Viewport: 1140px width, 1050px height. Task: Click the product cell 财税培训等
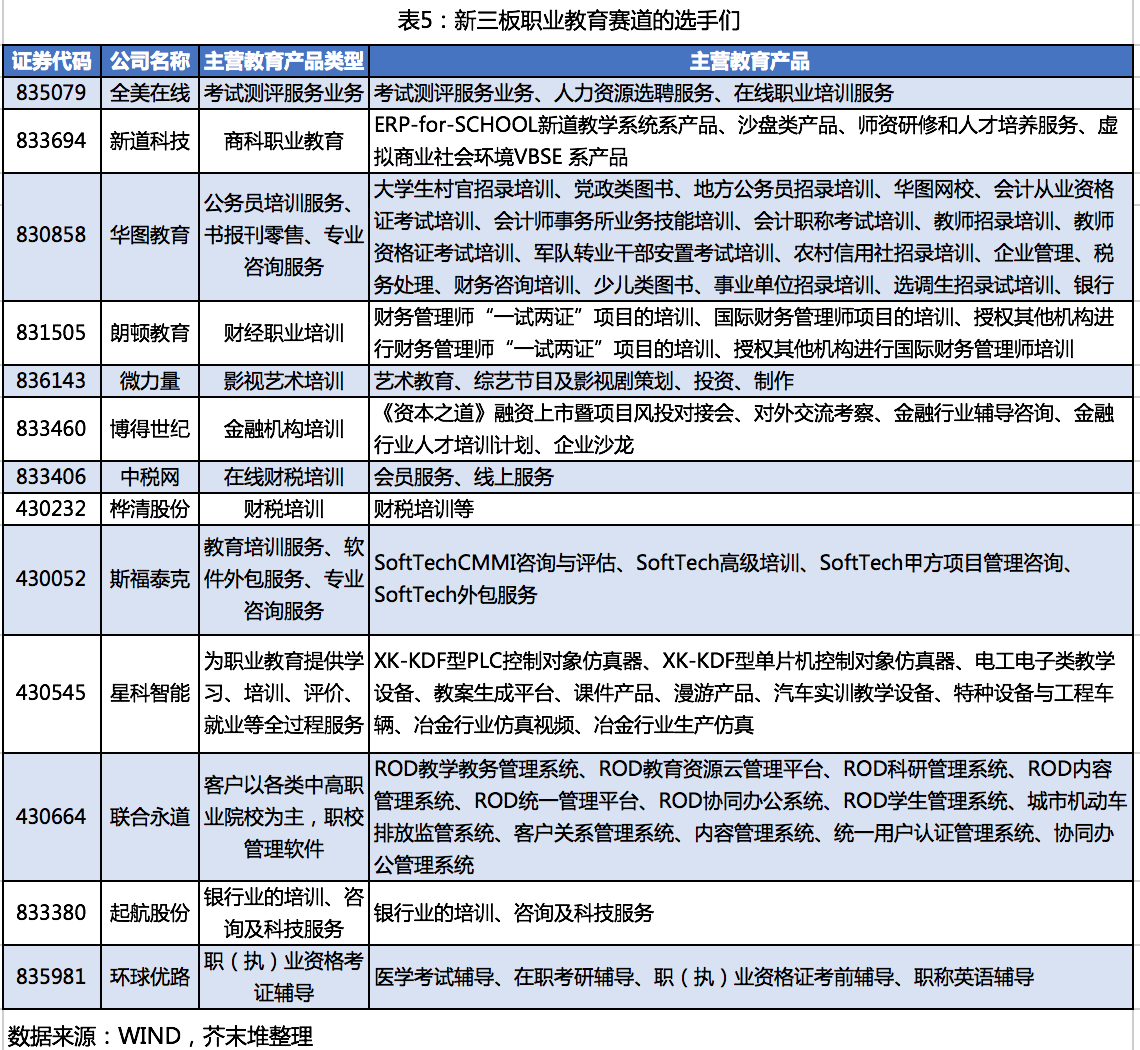(751, 509)
